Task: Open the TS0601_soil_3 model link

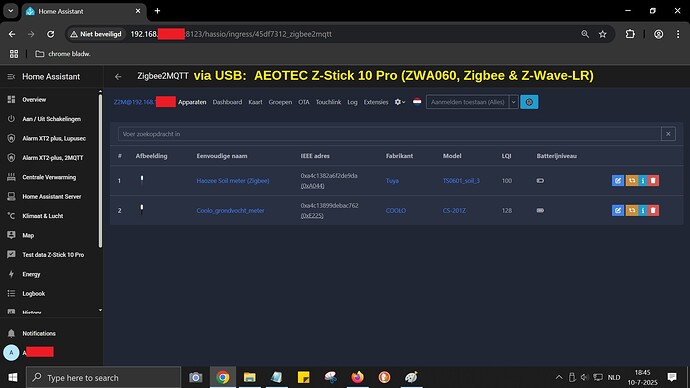Action: click(x=461, y=180)
